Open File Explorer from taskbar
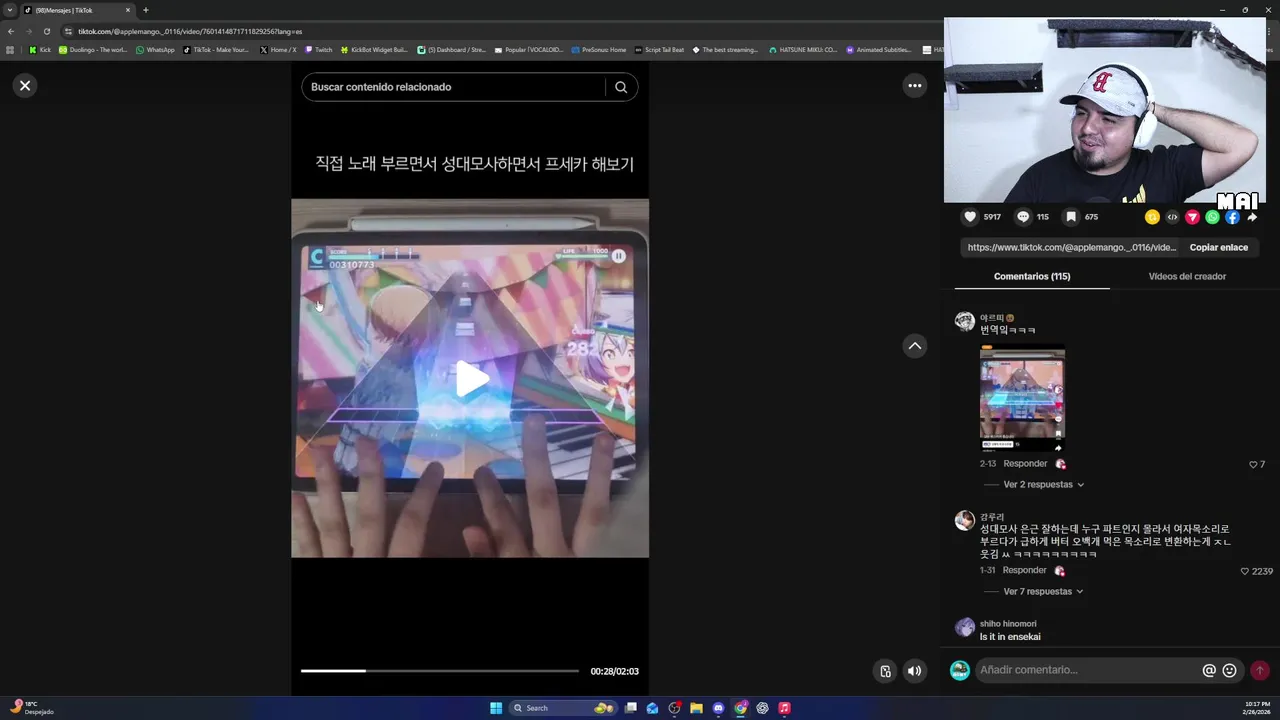The image size is (1280, 720). 696,708
